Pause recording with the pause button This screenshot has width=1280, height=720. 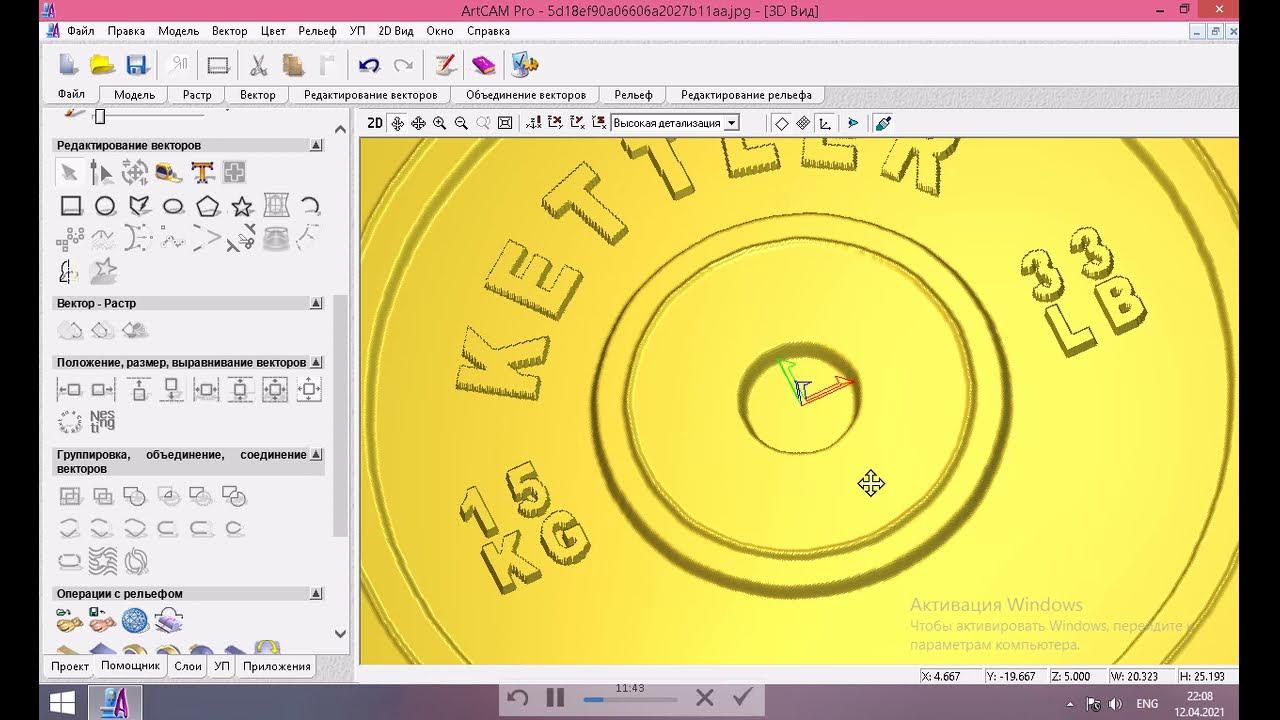pyautogui.click(x=556, y=698)
